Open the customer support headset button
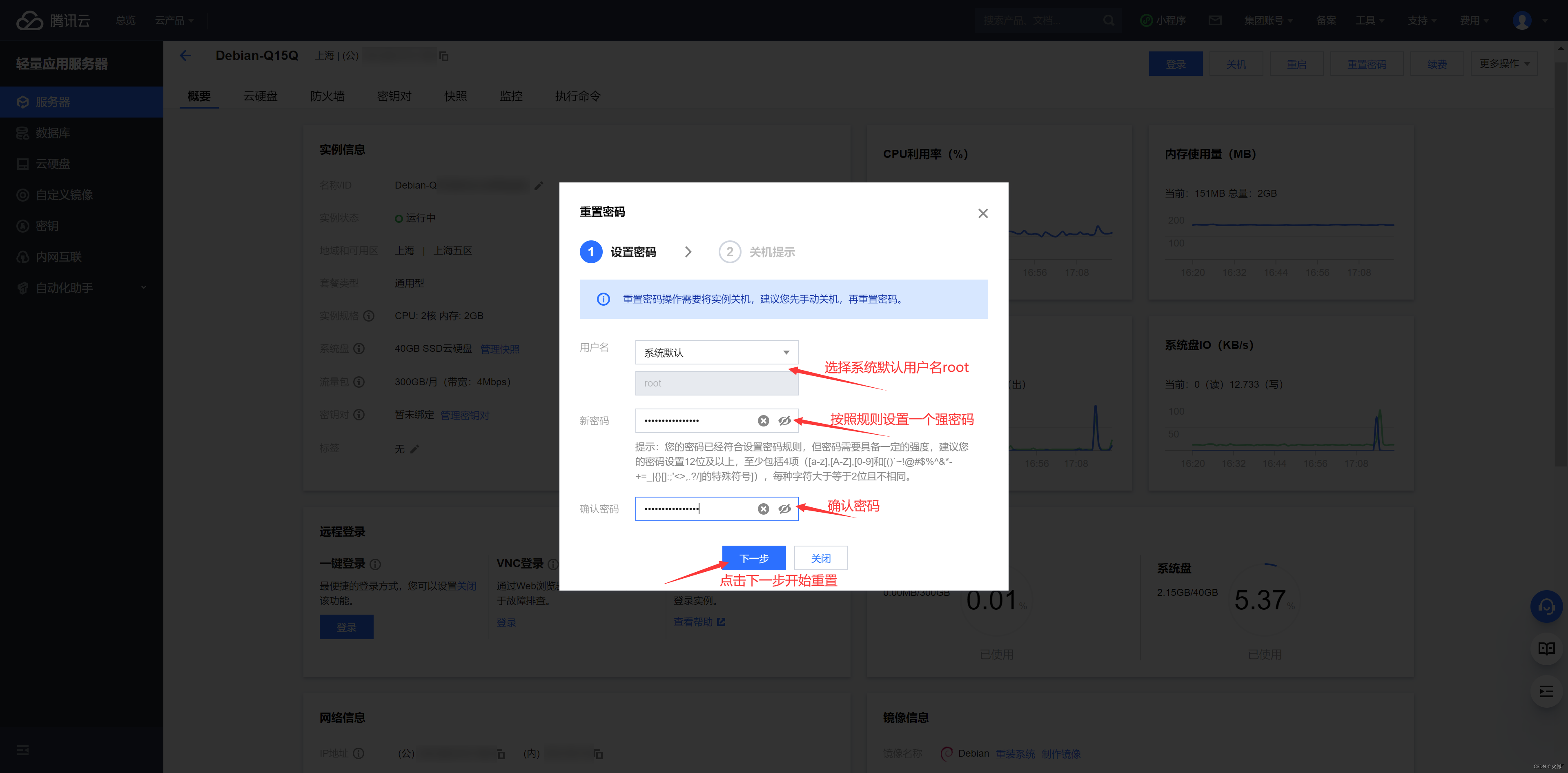Viewport: 1568px width, 773px height. click(1547, 606)
